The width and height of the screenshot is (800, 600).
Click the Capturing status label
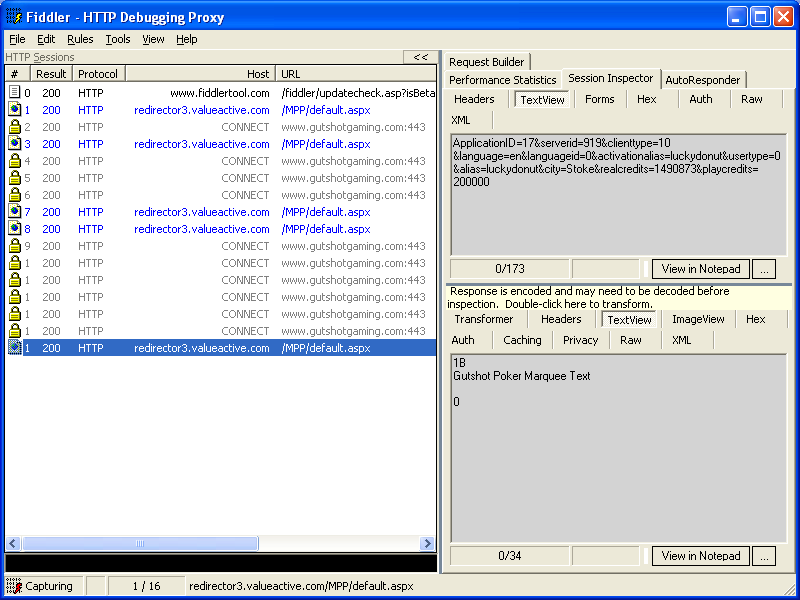point(49,586)
